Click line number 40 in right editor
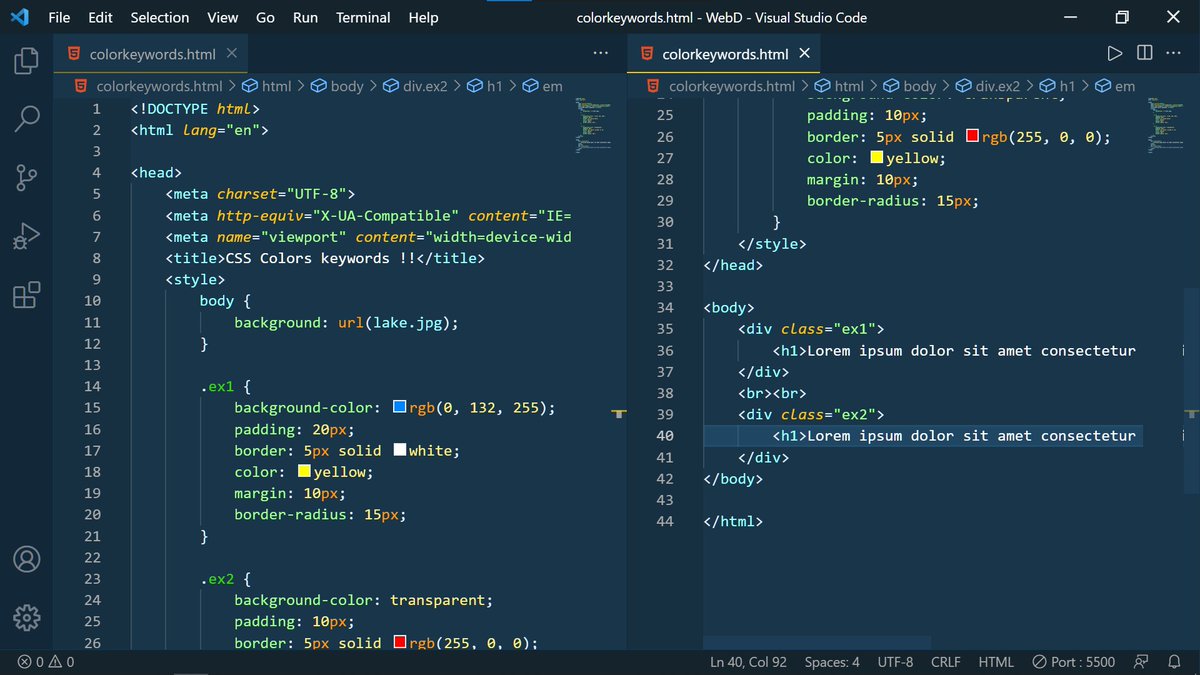 click(664, 436)
